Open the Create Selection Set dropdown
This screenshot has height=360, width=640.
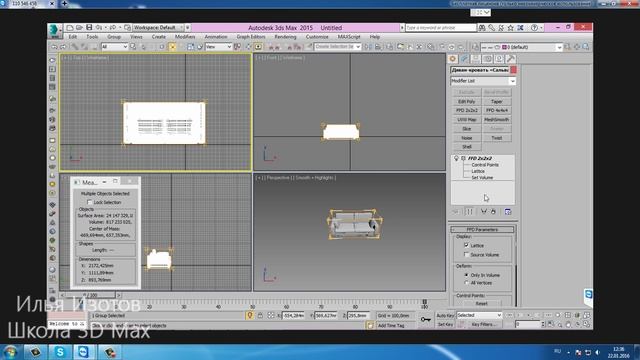click(338, 47)
